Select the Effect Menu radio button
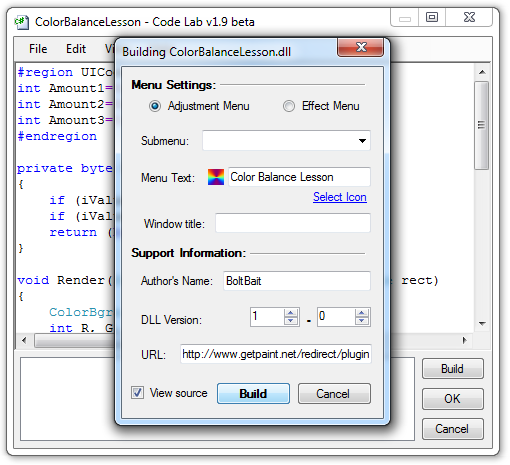 pyautogui.click(x=289, y=106)
